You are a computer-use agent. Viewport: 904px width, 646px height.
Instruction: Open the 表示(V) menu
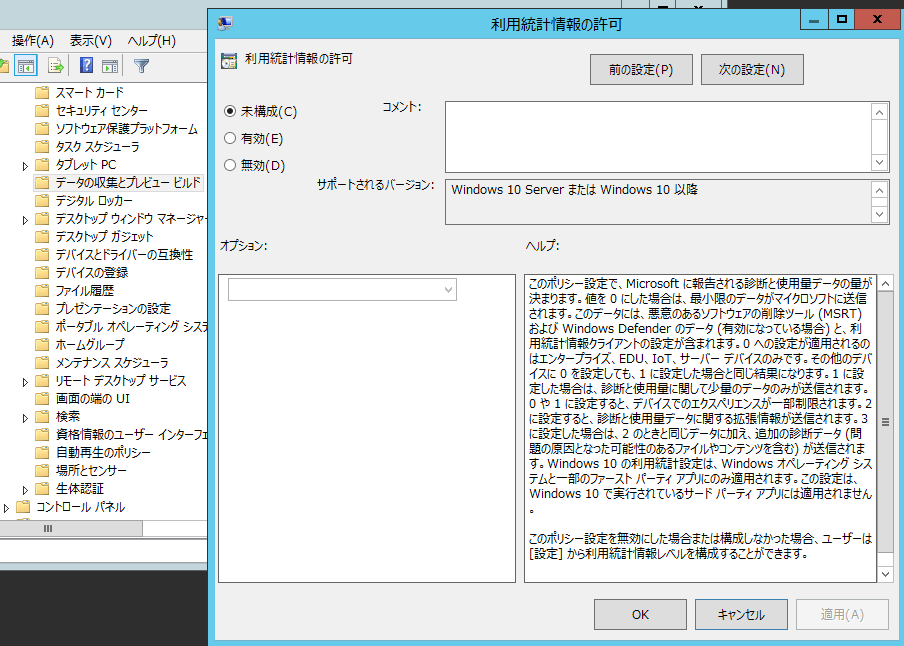click(x=91, y=40)
